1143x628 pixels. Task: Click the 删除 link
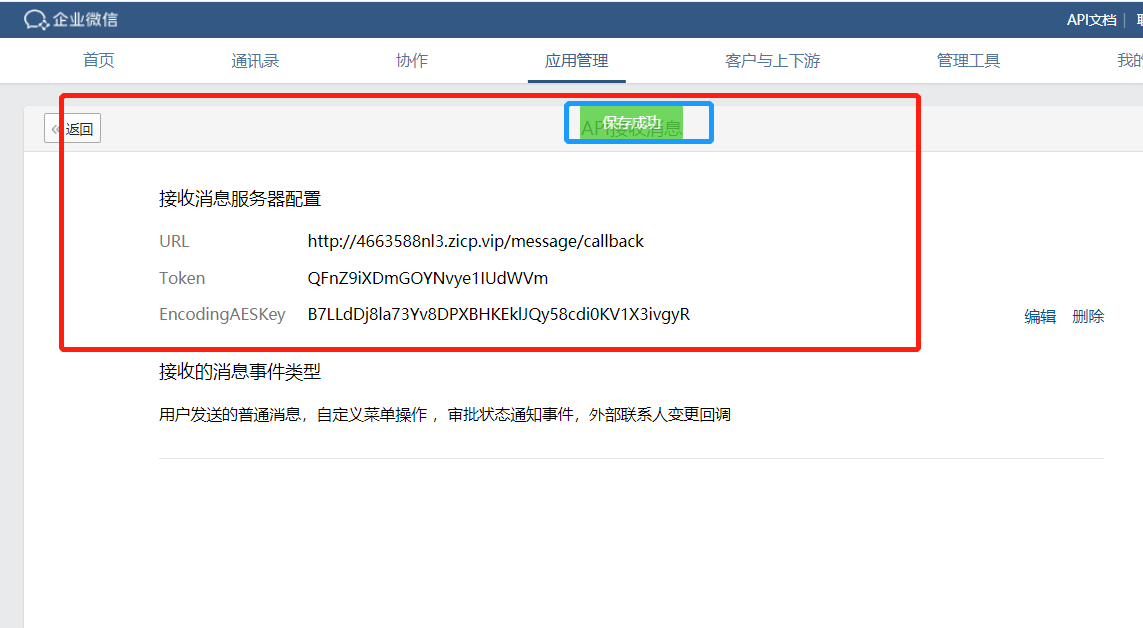click(1088, 316)
